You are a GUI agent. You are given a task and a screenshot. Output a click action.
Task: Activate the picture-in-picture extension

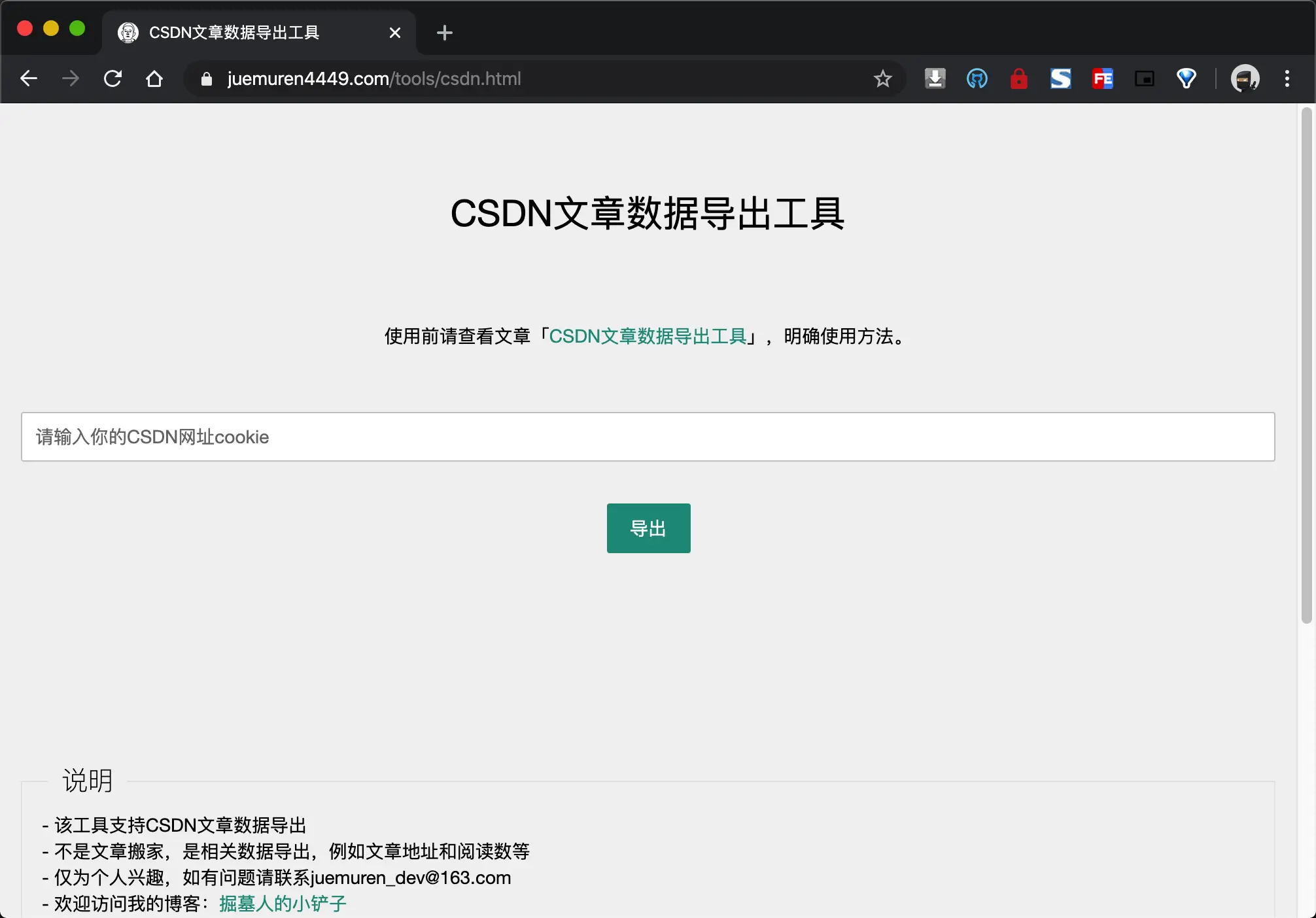1145,78
